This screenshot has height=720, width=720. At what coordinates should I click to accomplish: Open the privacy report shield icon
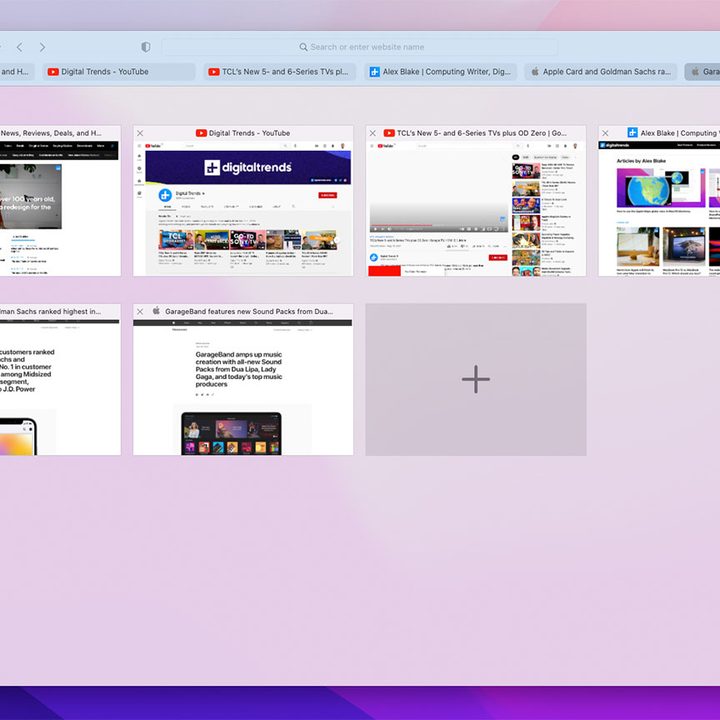[146, 47]
